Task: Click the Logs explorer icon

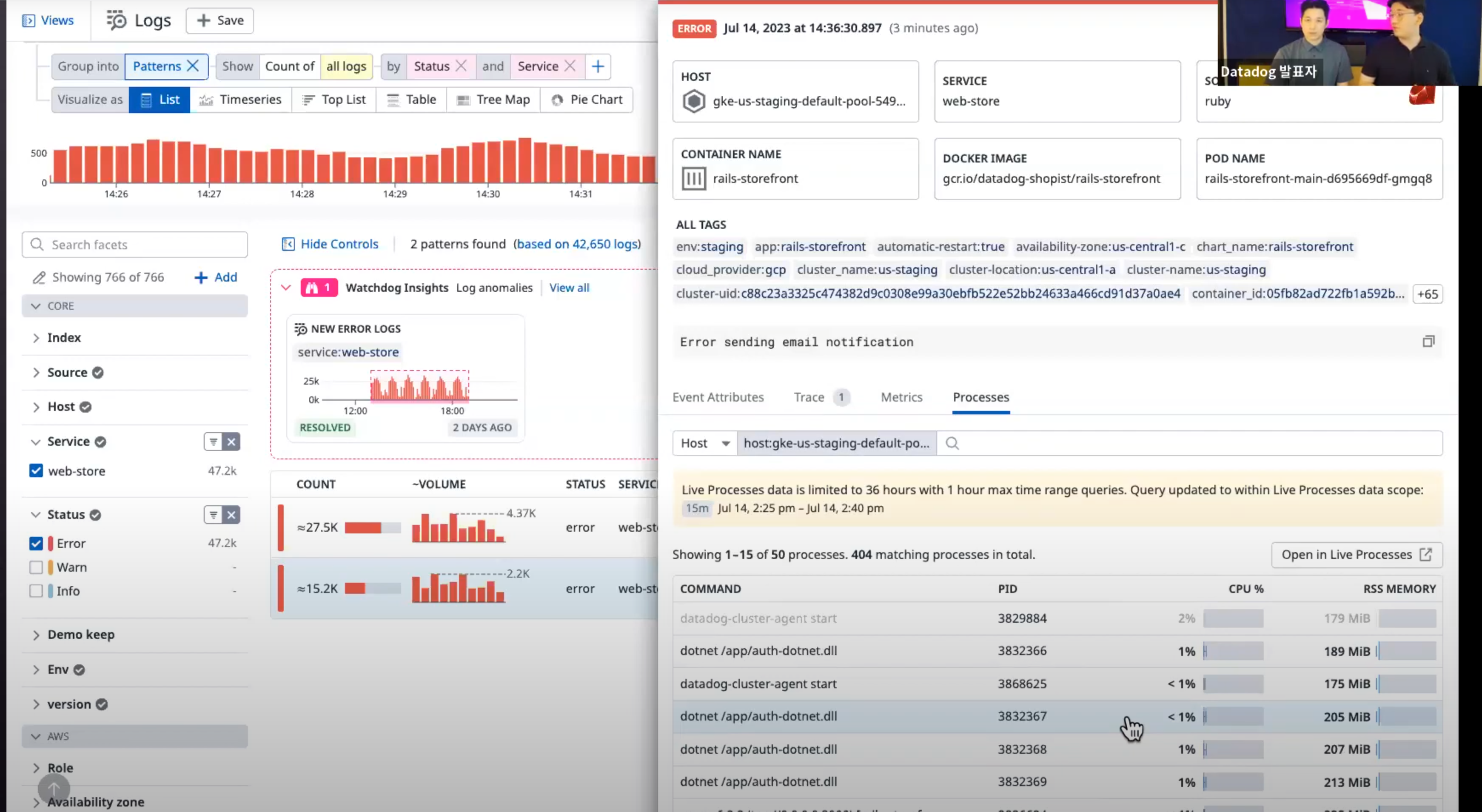Action: point(116,20)
